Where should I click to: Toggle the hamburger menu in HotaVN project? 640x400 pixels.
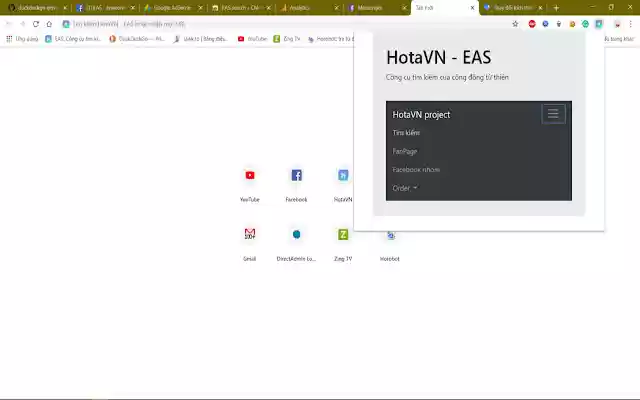pos(553,113)
